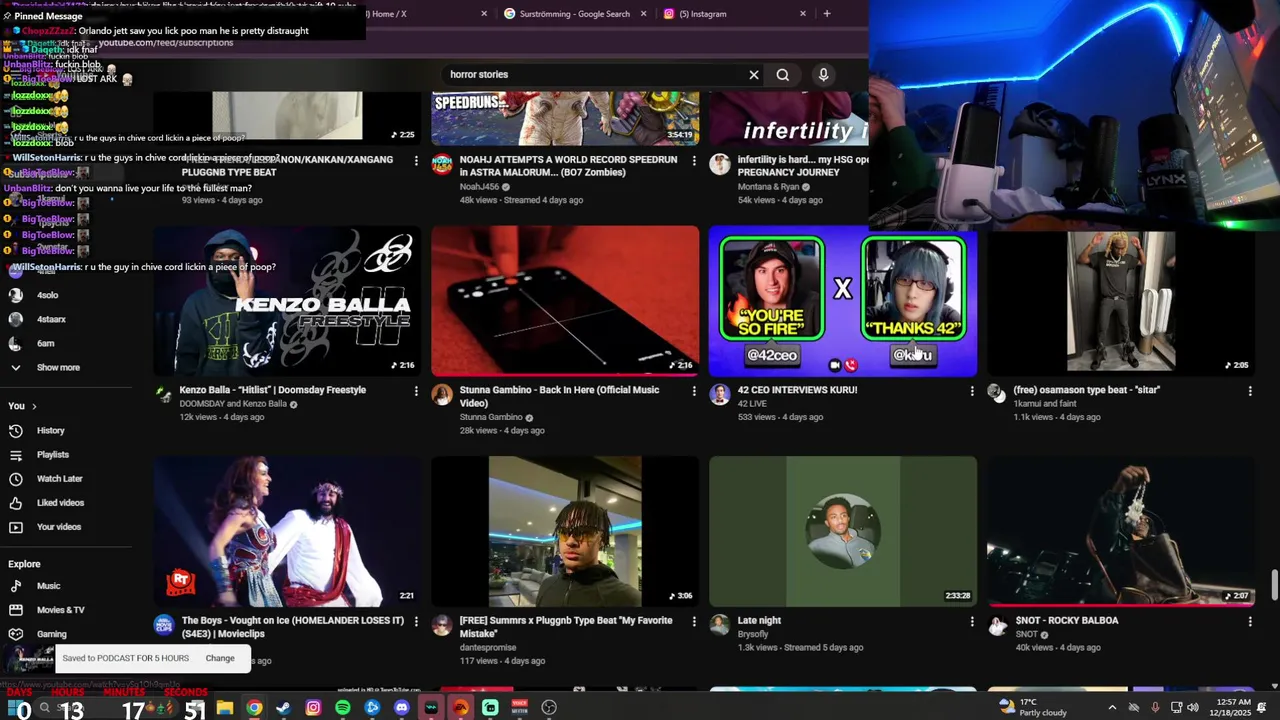This screenshot has width=1280, height=720.
Task: Click the page vertical scrollbar thumb
Action: click(1274, 584)
